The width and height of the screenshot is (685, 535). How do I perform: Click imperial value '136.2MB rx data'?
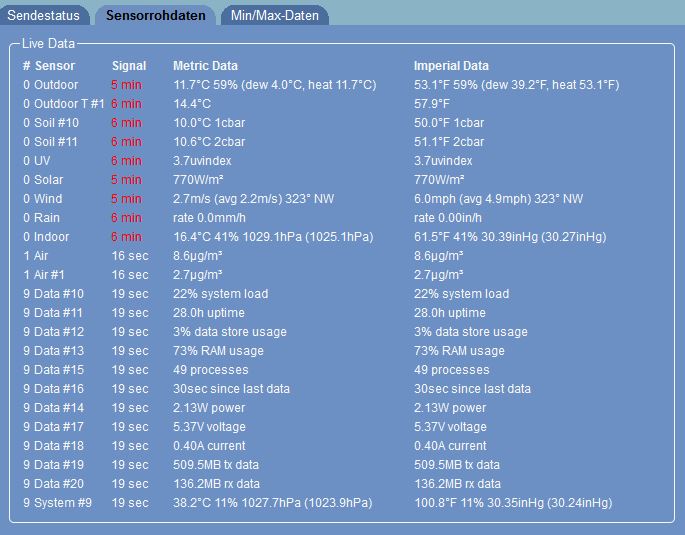pyautogui.click(x=457, y=484)
